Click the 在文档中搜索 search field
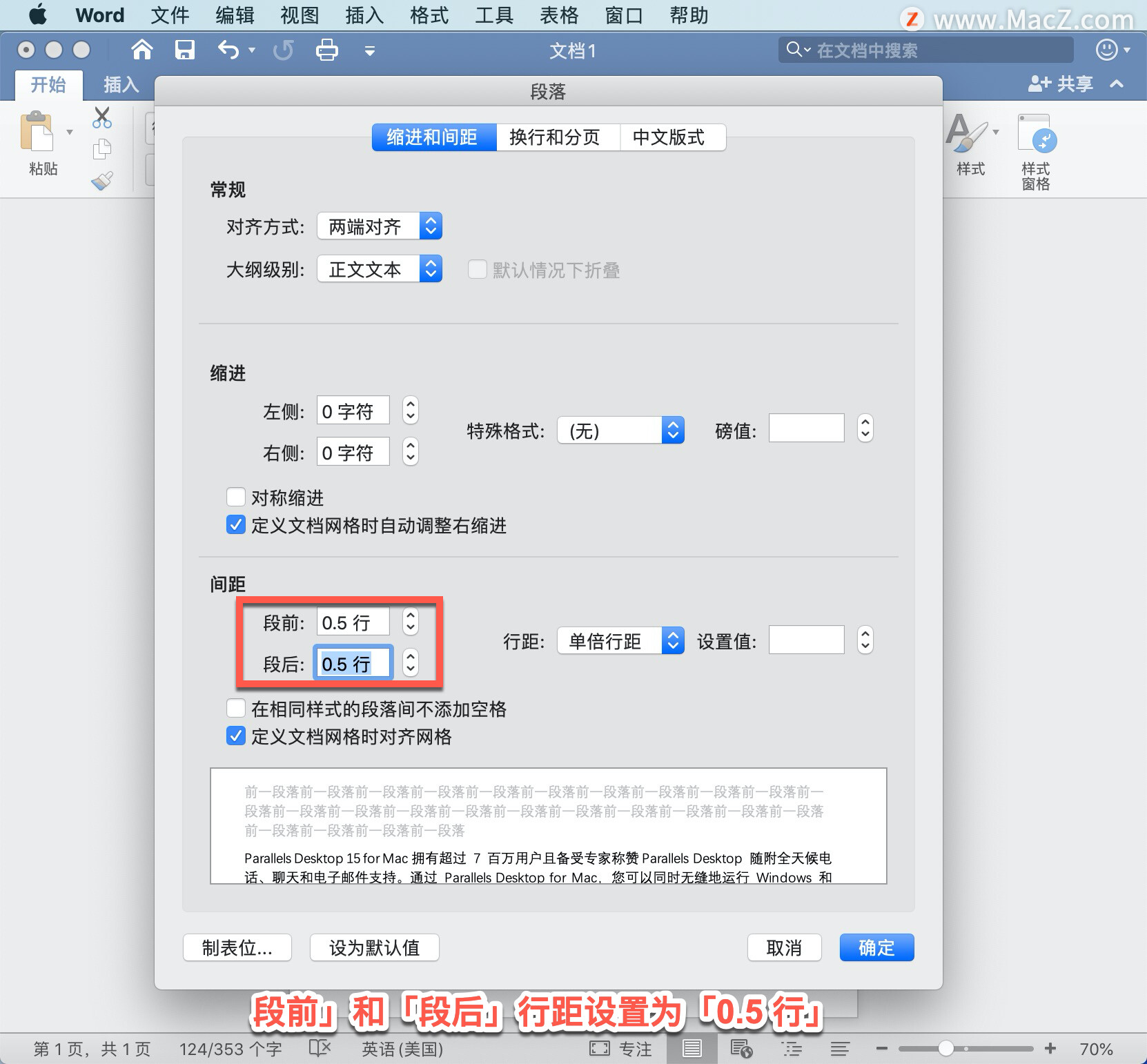The height and width of the screenshot is (1064, 1147). coord(926,49)
